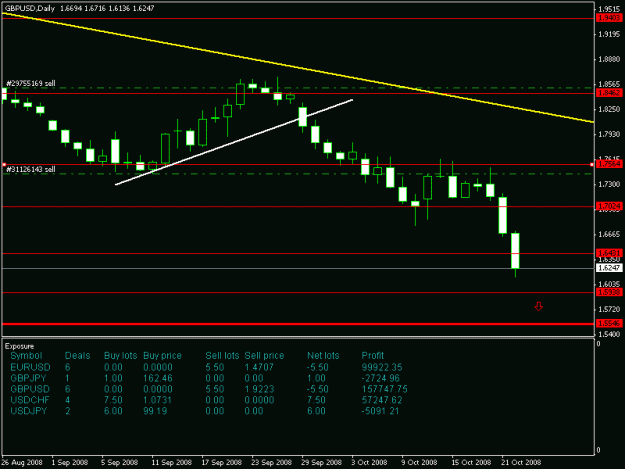This screenshot has width=625, height=469.
Task: Click the GBPJPY buy price 162.46
Action: [157, 378]
